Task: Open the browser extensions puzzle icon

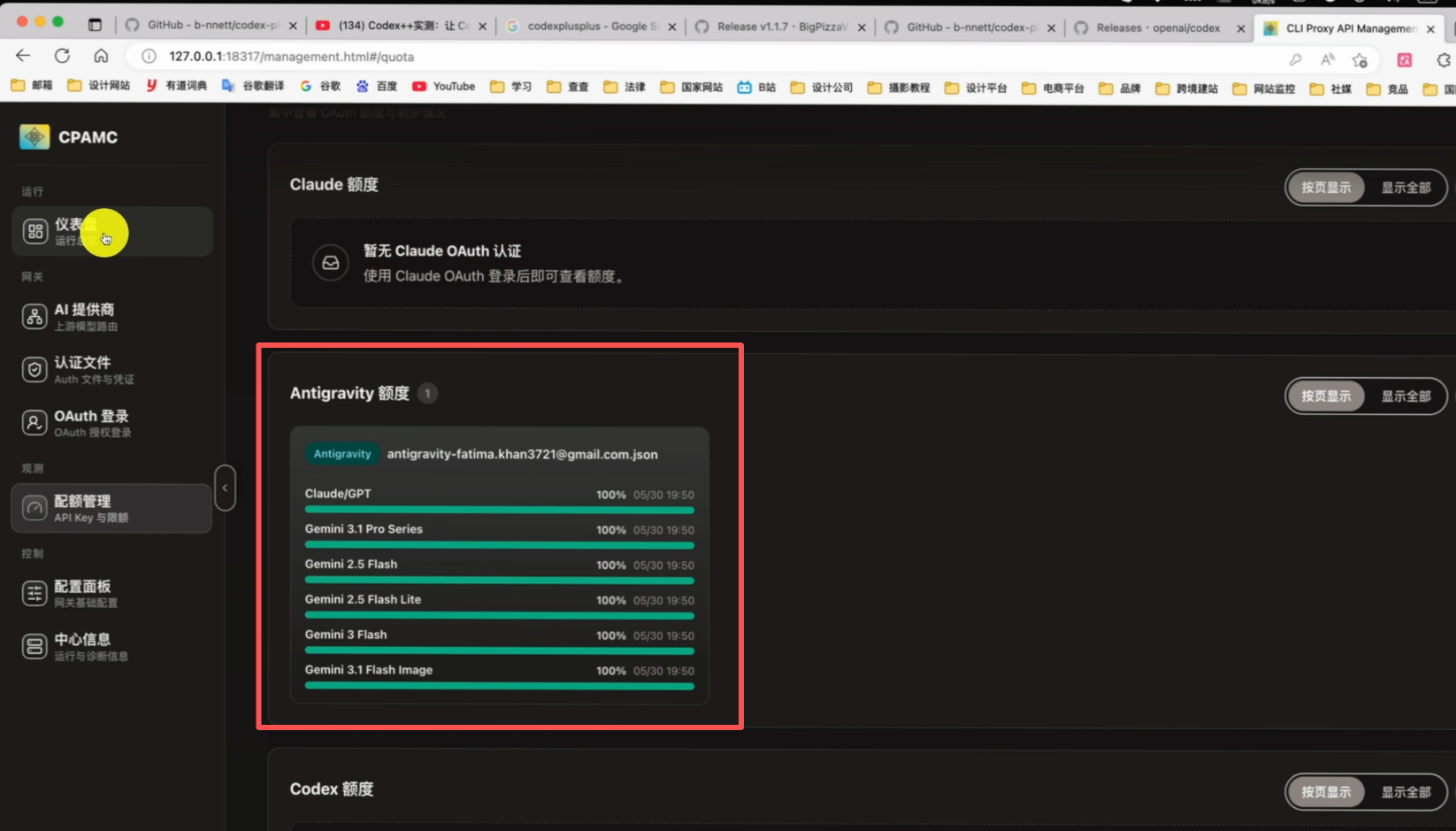Action: tap(1443, 60)
